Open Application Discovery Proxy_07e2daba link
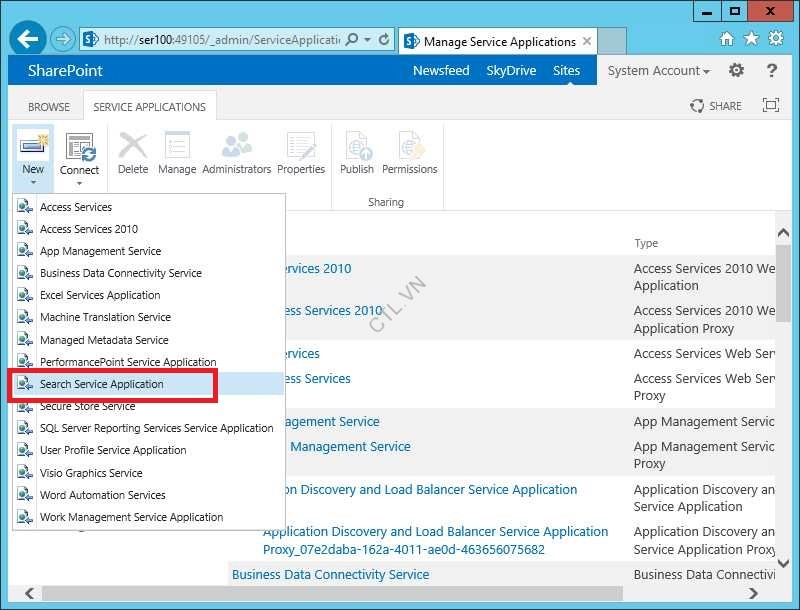Image resolution: width=800 pixels, height=610 pixels. point(435,540)
